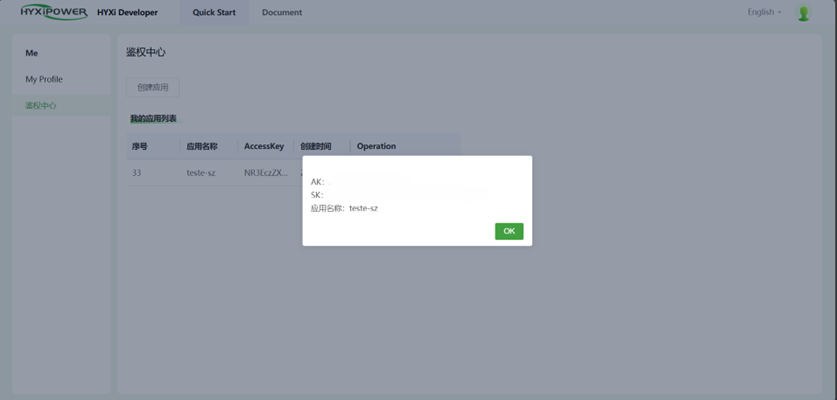Switch to the Quick Start tab

tap(214, 13)
